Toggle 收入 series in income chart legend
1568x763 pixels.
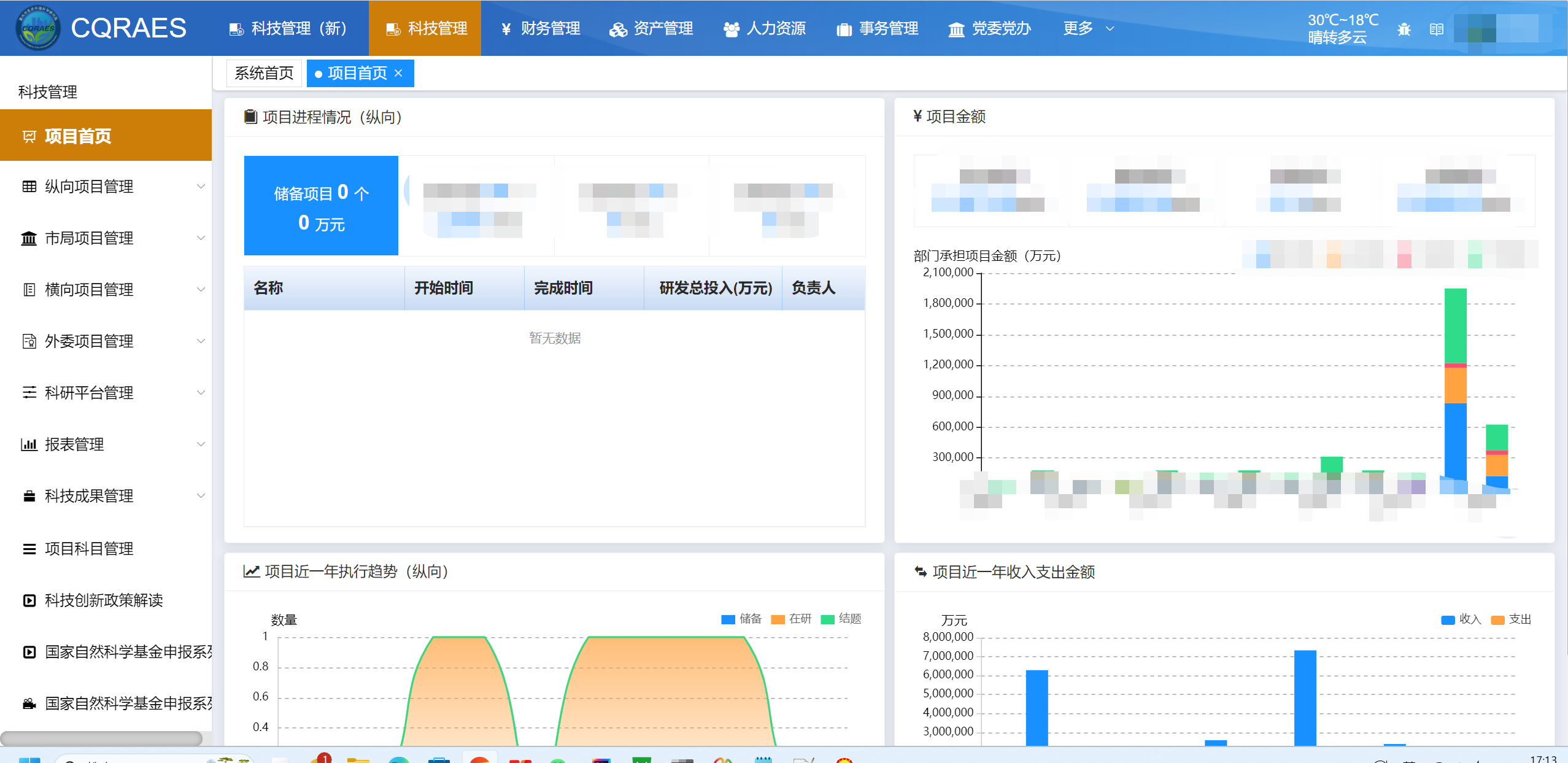click(x=1461, y=619)
